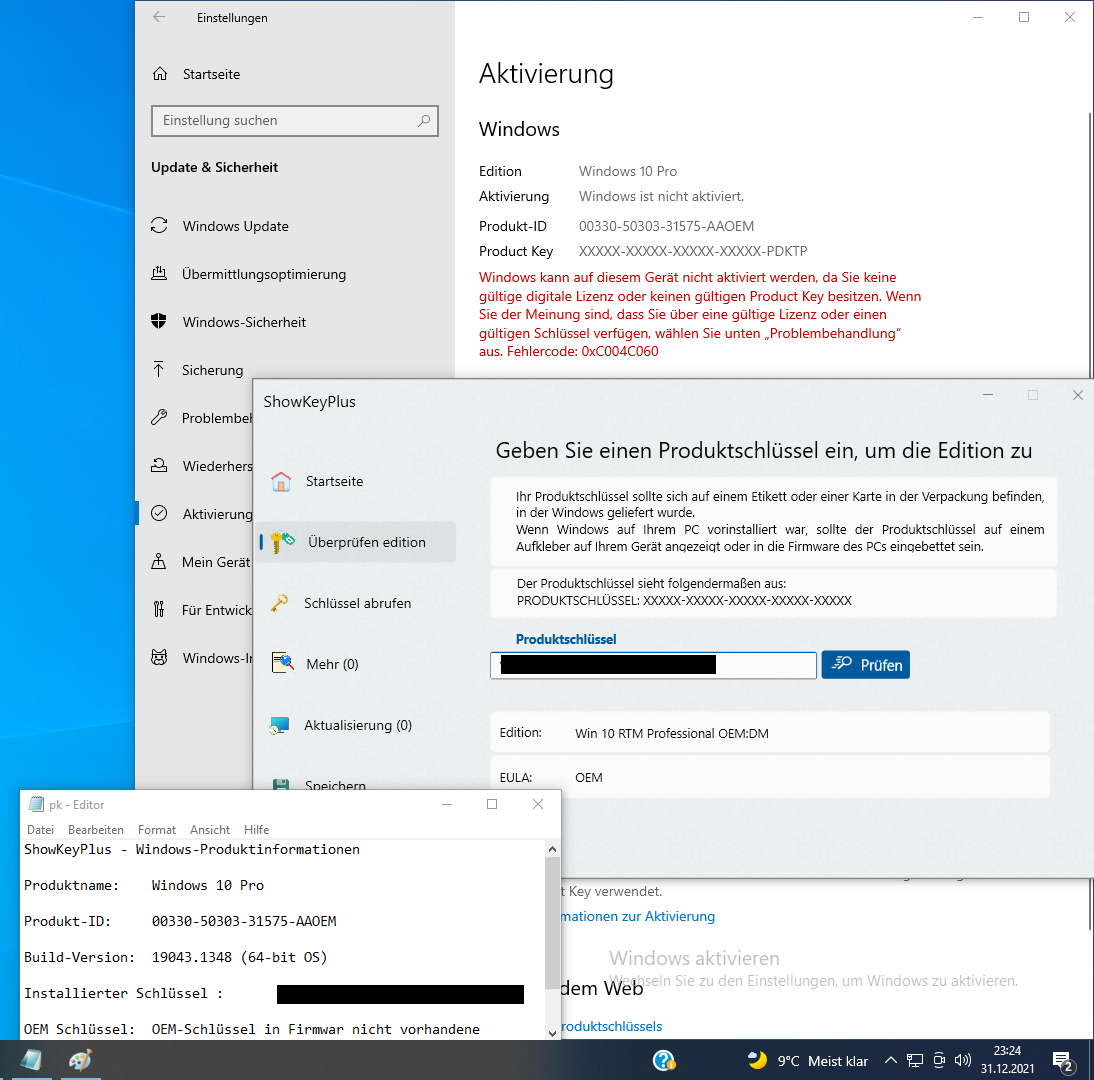Viewport: 1094px width, 1080px height.
Task: Open Ansicht menu in Editor
Action: click(x=210, y=830)
